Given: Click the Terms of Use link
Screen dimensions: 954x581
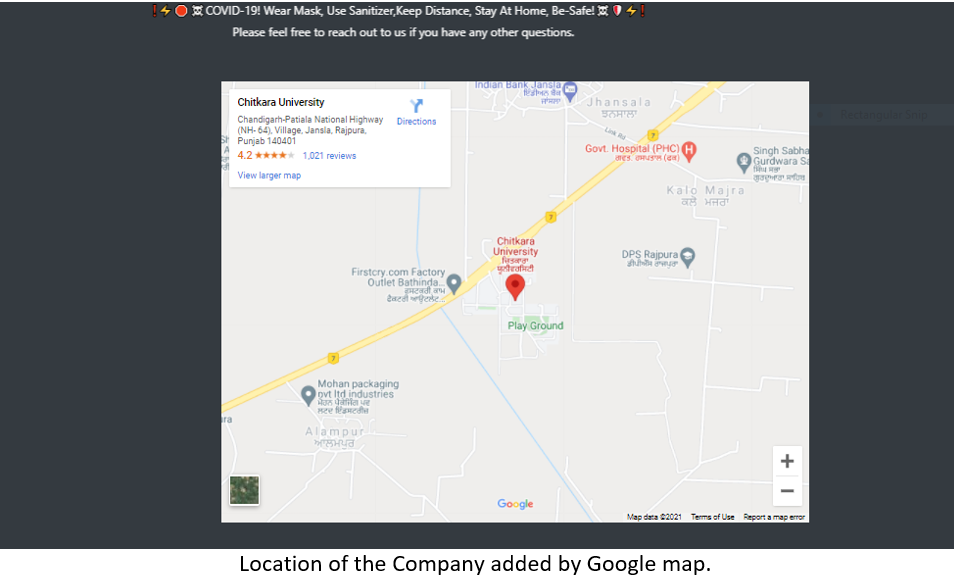Looking at the screenshot, I should pyautogui.click(x=712, y=517).
